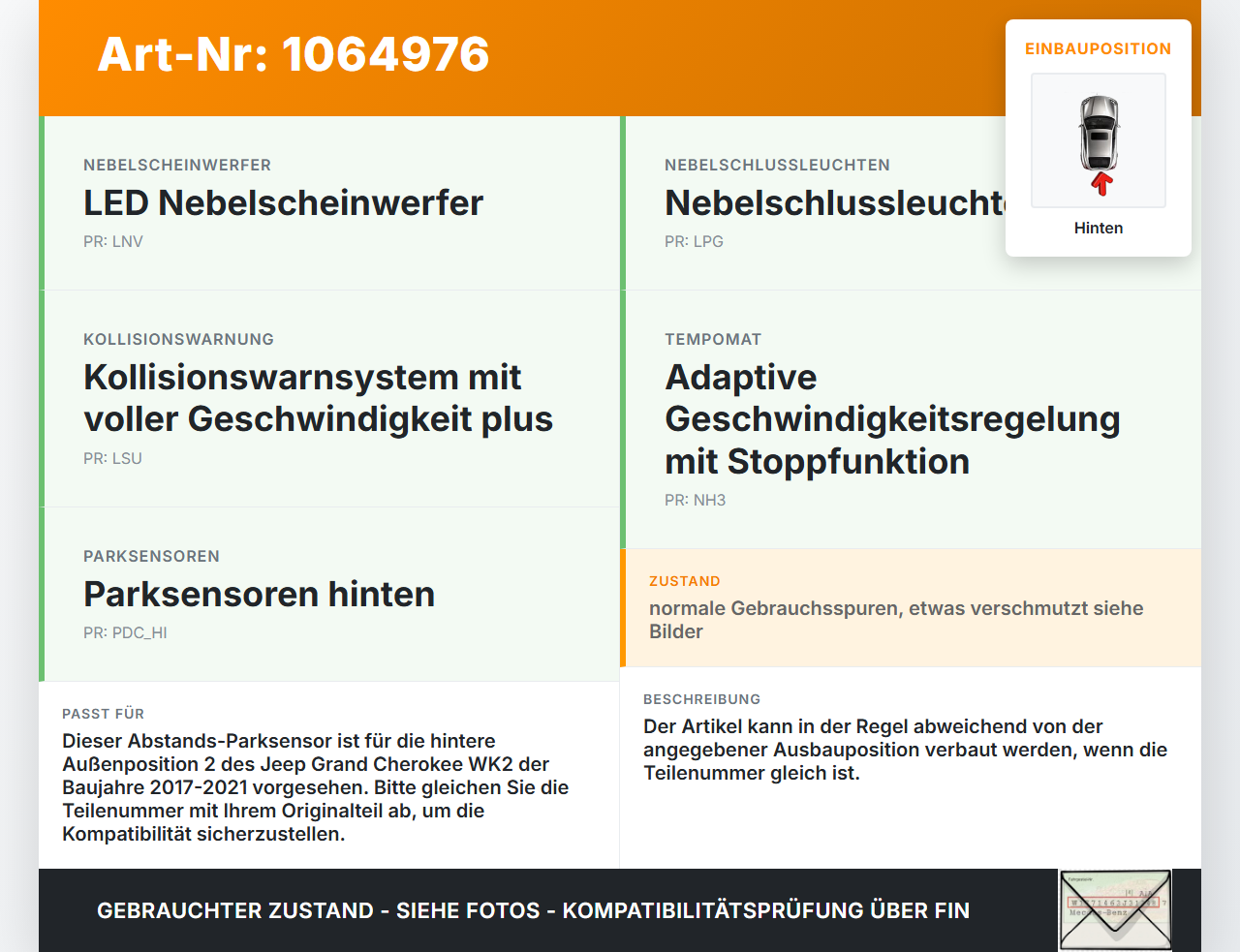This screenshot has height=952, width=1240.
Task: Click the PR: LNV code text
Action: (113, 241)
